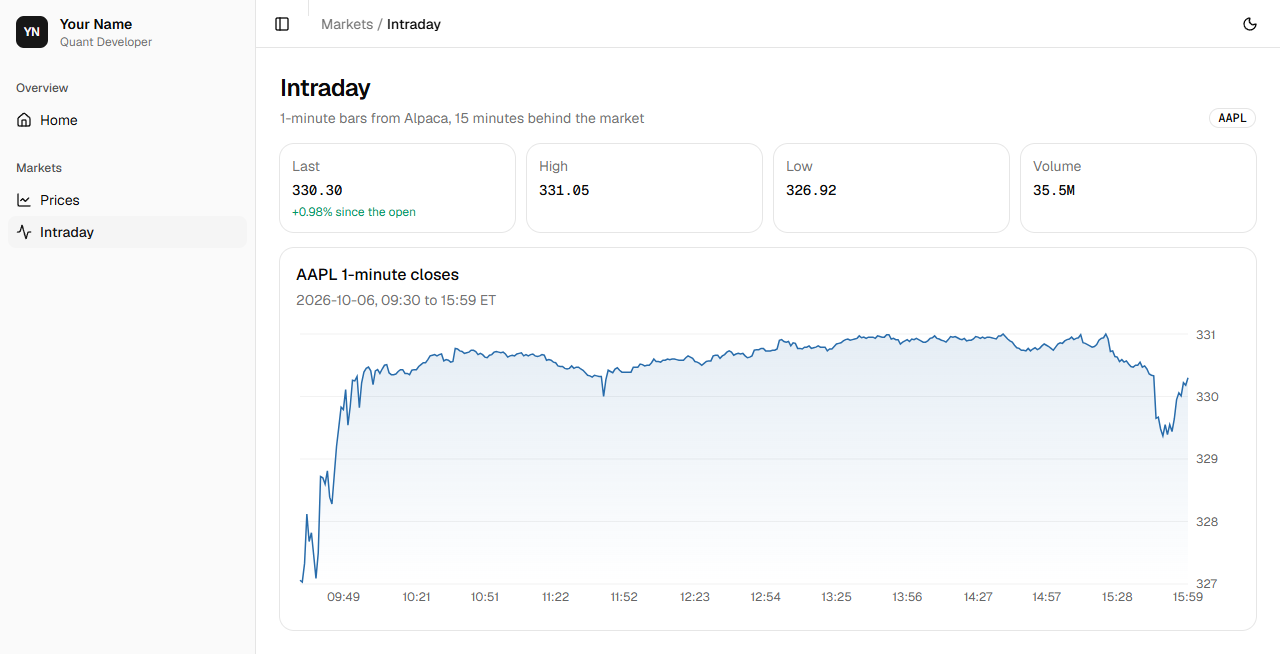Click the 10:51 x-axis label
This screenshot has width=1280, height=654.
(x=485, y=597)
